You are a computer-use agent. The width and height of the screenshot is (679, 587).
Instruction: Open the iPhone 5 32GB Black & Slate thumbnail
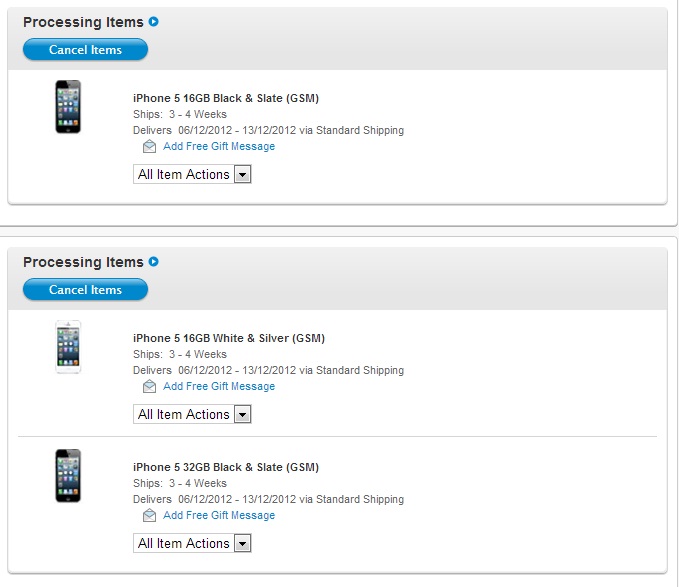[68, 476]
